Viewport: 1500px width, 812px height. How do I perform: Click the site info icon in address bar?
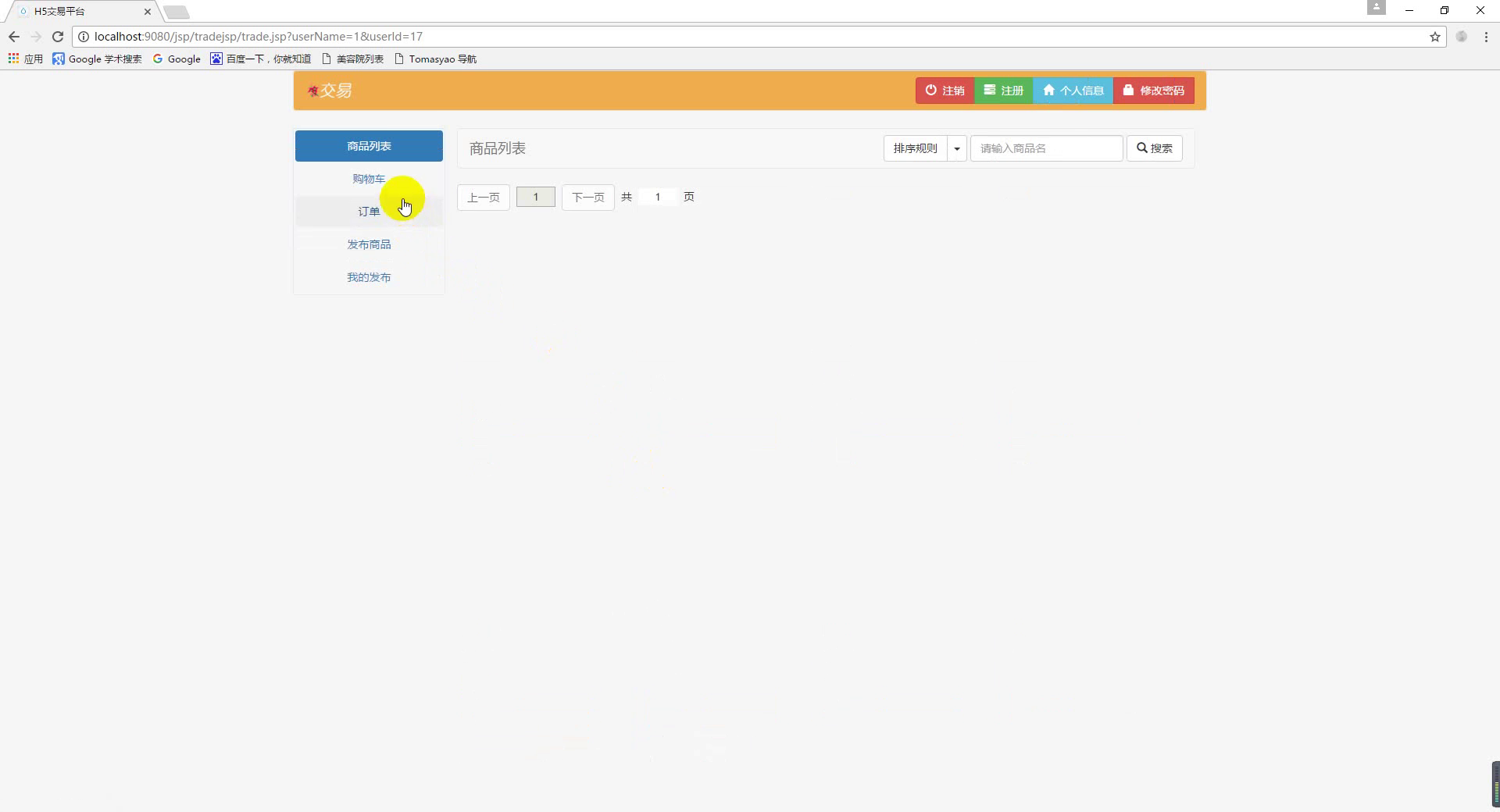pyautogui.click(x=84, y=37)
